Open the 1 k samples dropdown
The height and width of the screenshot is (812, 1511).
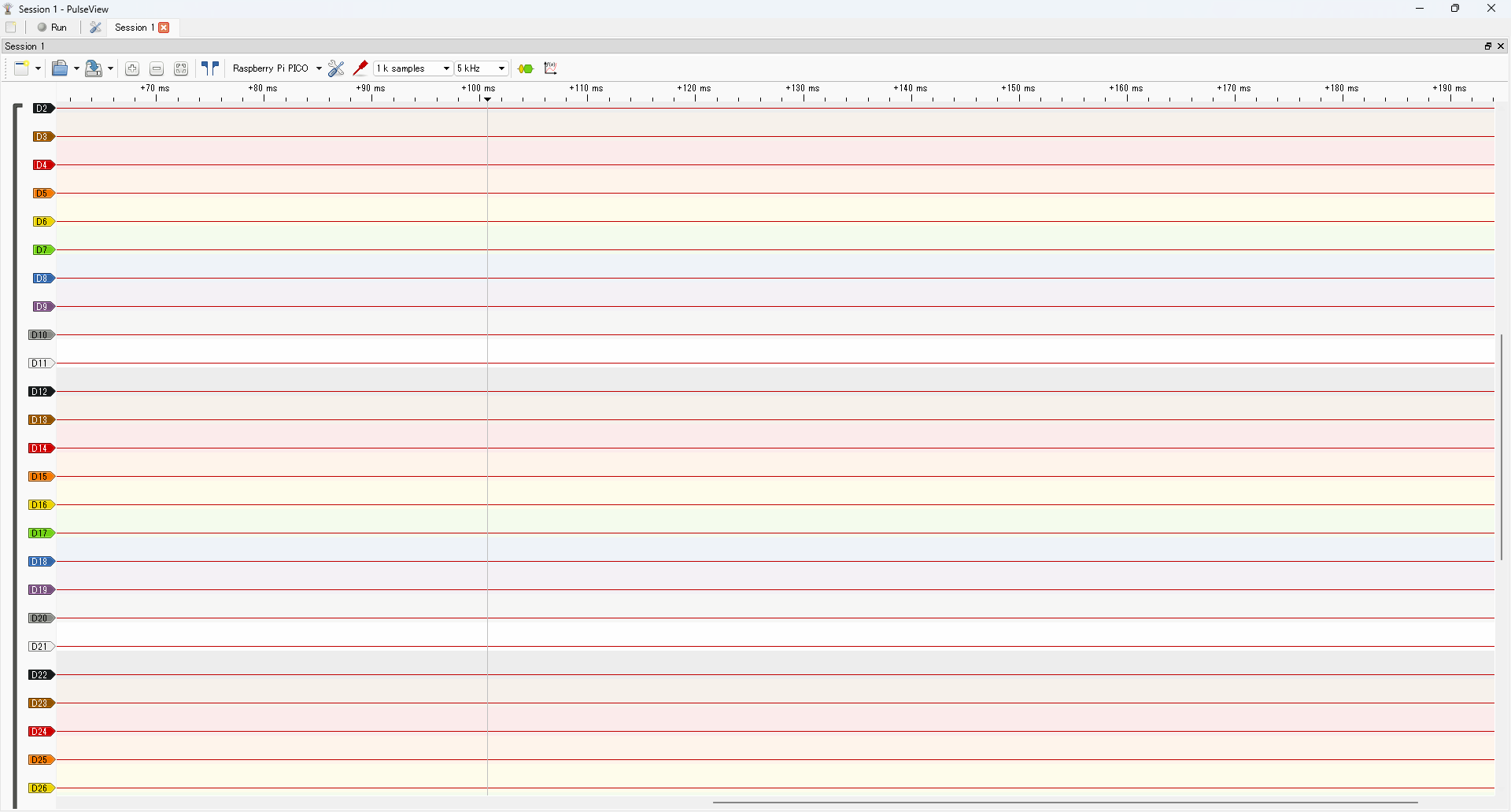click(x=413, y=68)
